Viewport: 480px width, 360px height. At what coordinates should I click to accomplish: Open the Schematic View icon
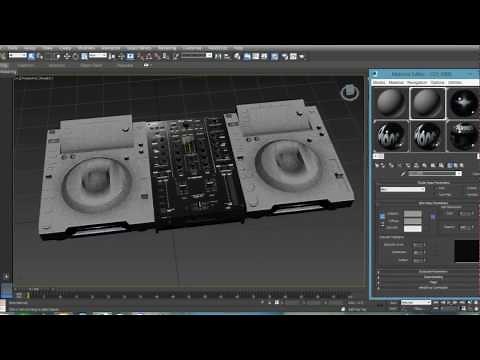coord(264,56)
